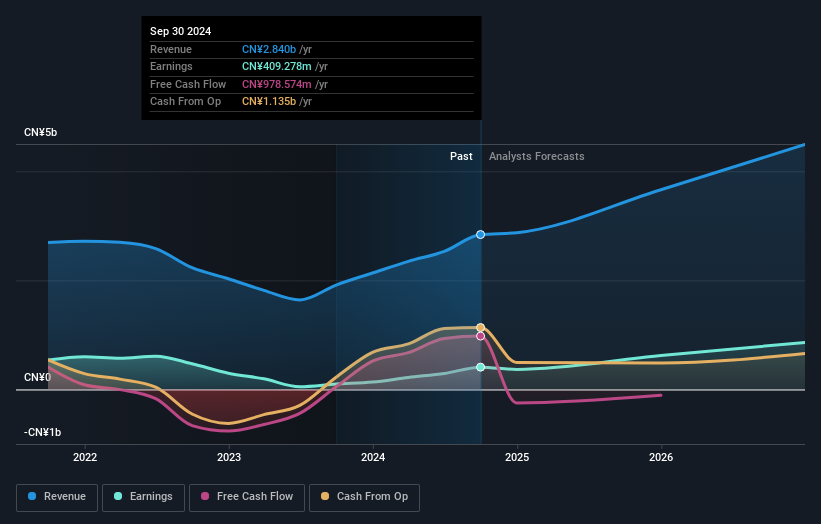The height and width of the screenshot is (524, 821).
Task: Click the 'Earnings' row label in tooltip
Action: coord(171,66)
